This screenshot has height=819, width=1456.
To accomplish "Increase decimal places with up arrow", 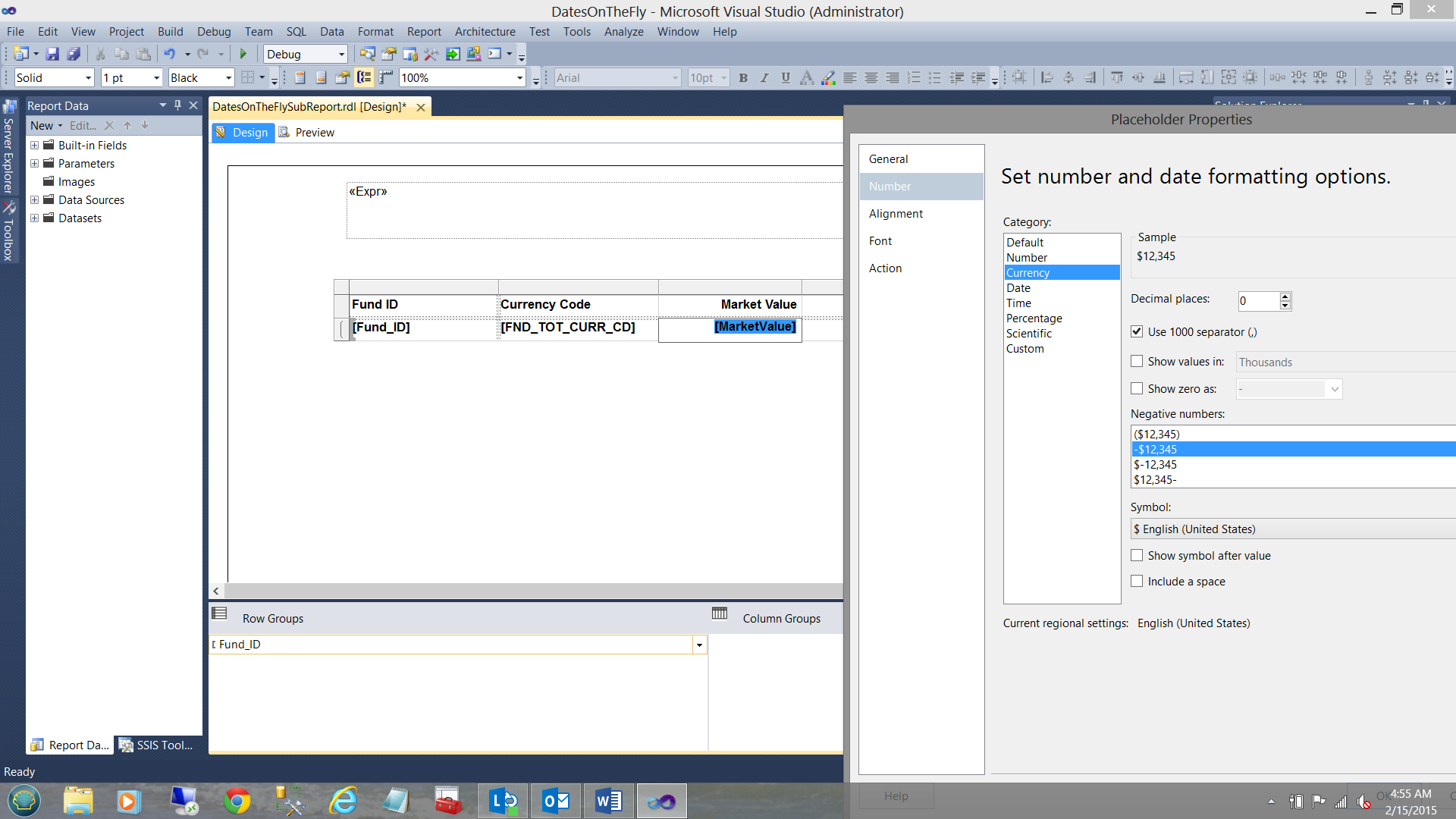I will click(x=1285, y=297).
